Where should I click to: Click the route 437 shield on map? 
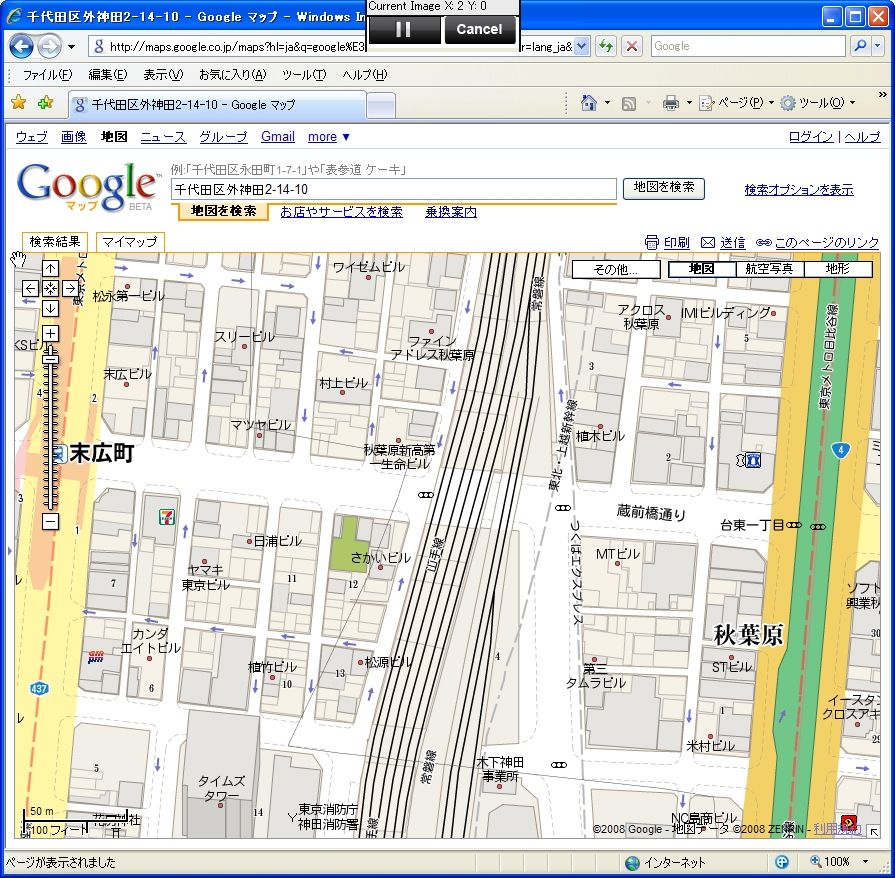point(39,688)
